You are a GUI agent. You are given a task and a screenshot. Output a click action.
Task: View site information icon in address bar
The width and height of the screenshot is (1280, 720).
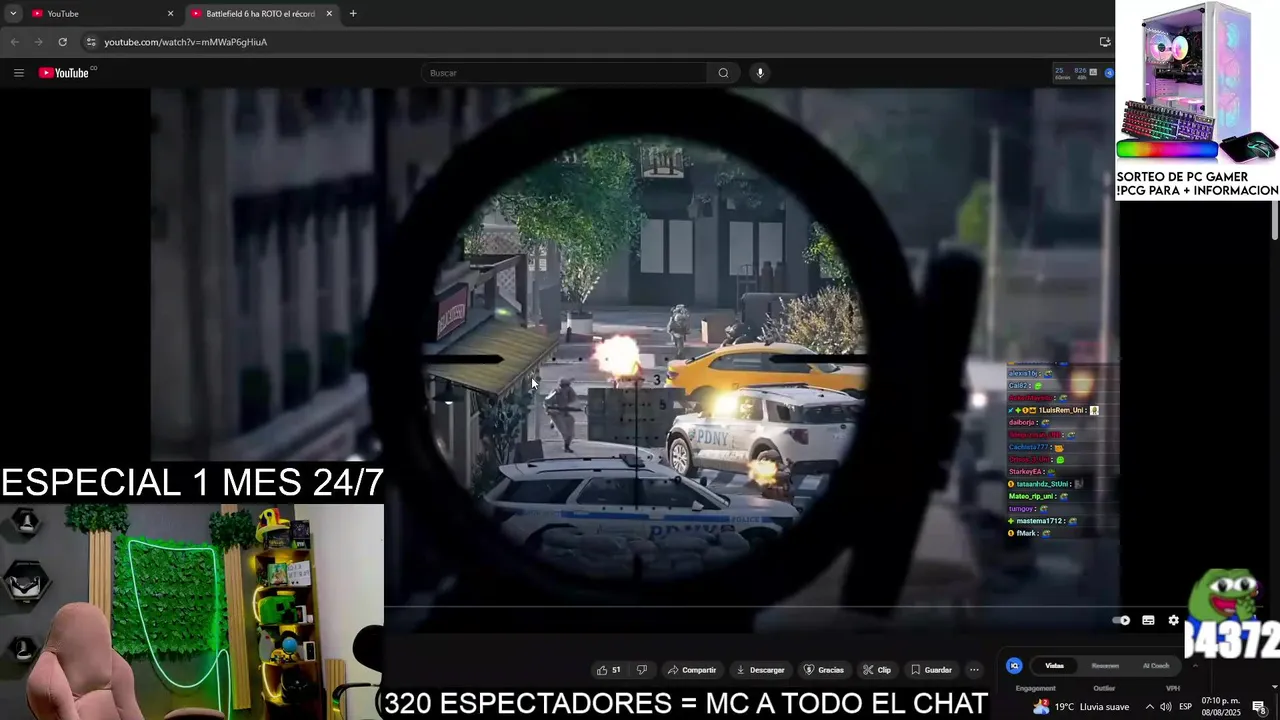(91, 42)
